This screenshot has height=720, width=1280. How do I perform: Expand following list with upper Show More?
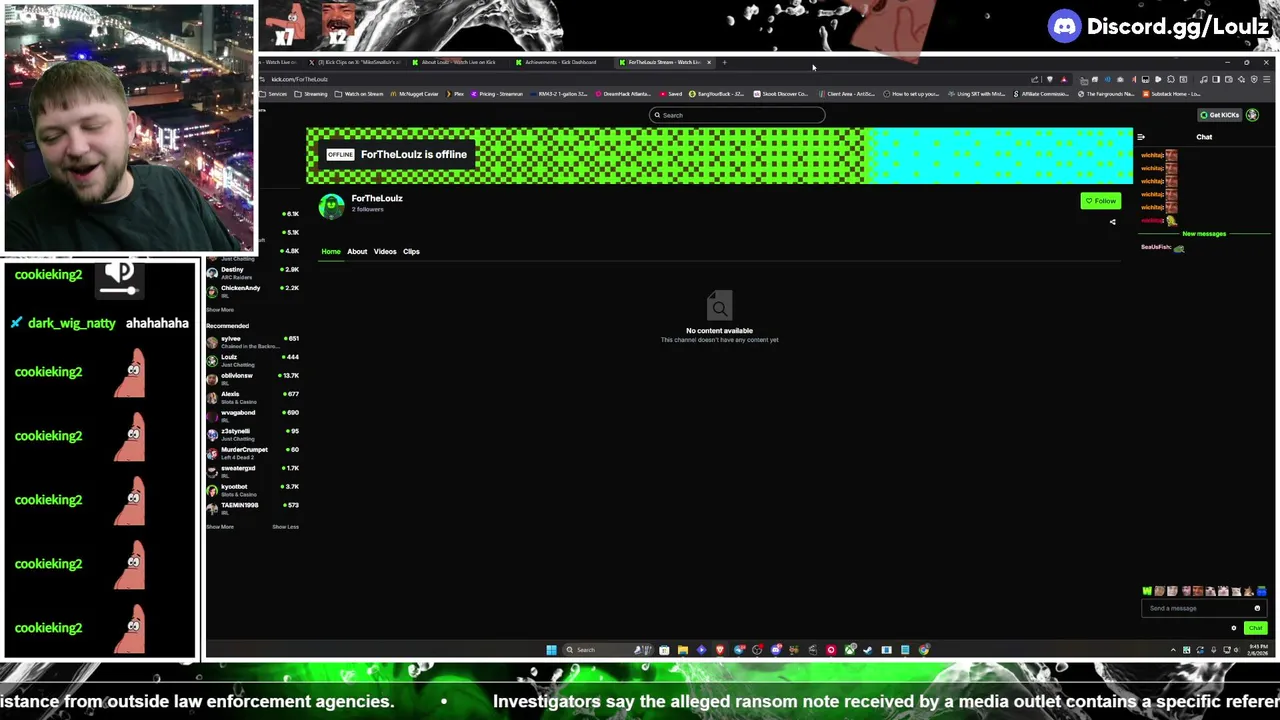[x=220, y=310]
